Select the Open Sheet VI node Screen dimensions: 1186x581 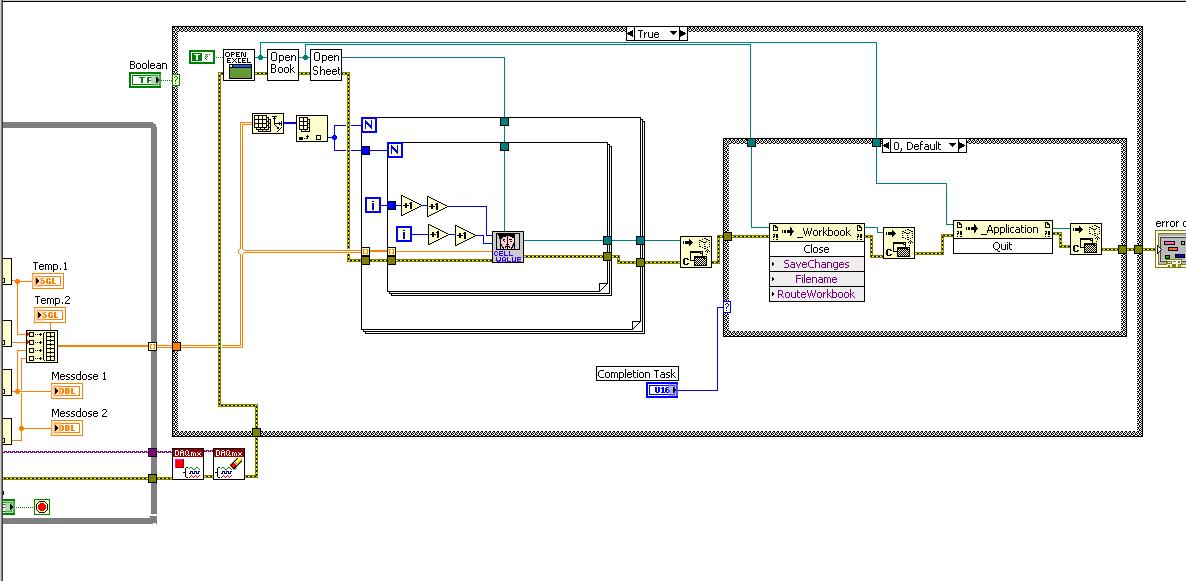click(327, 65)
